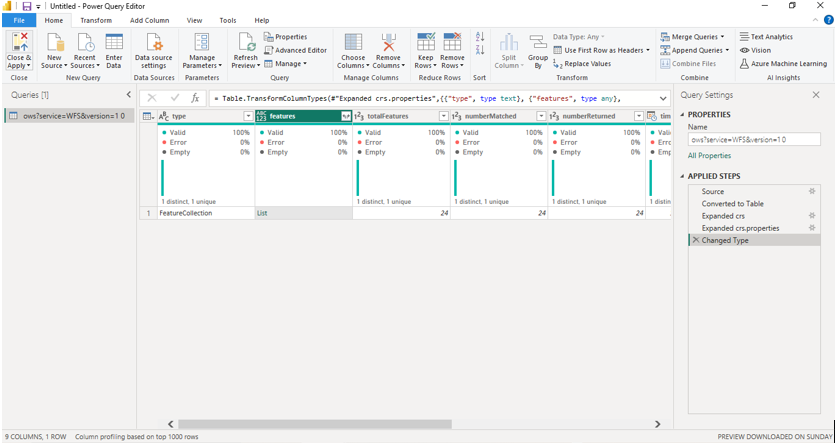This screenshot has width=839, height=443.
Task: Click the query Name input field
Action: (x=754, y=140)
